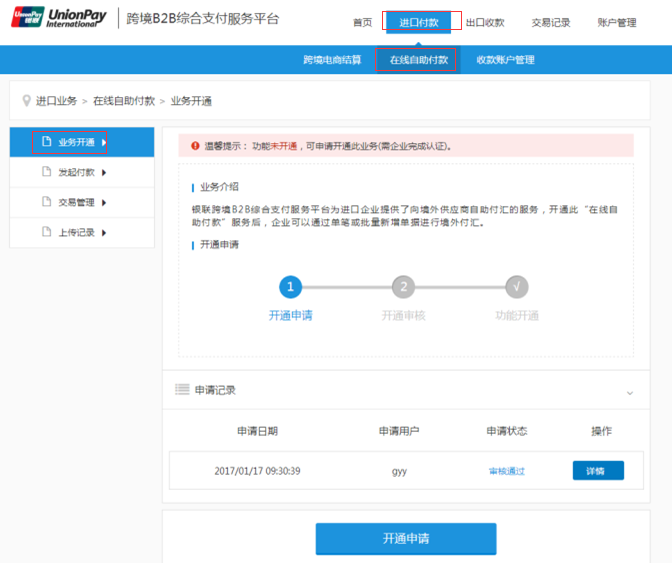Click 进口业务 in the breadcrumb

point(56,101)
